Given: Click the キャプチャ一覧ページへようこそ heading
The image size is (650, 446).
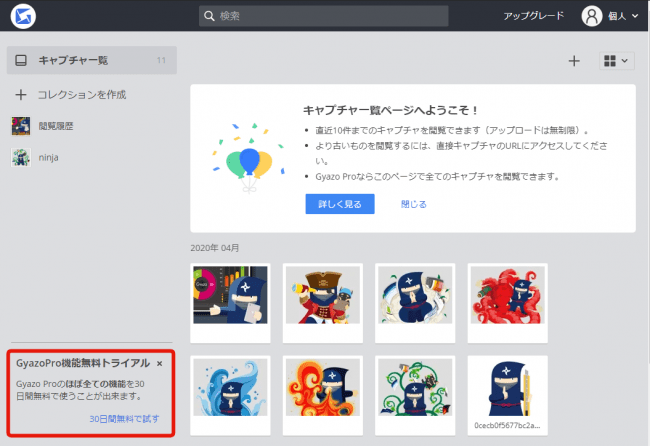Looking at the screenshot, I should tap(390, 110).
